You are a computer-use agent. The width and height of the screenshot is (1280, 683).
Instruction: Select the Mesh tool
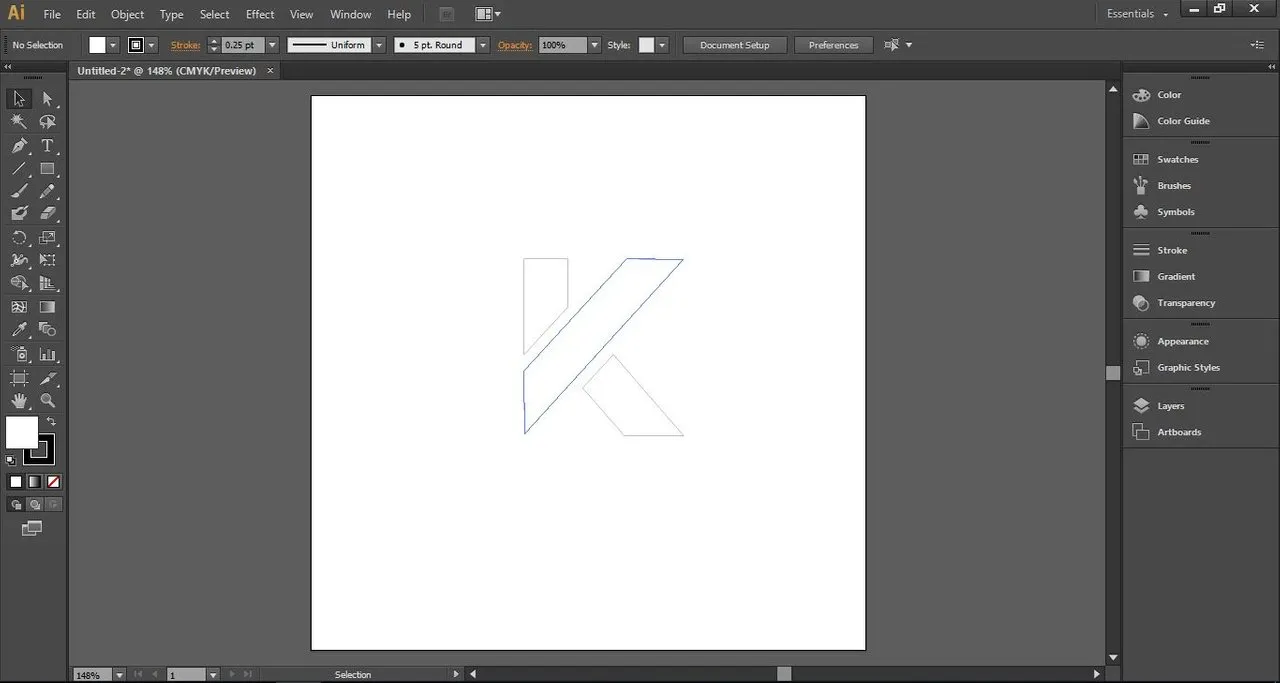19,307
